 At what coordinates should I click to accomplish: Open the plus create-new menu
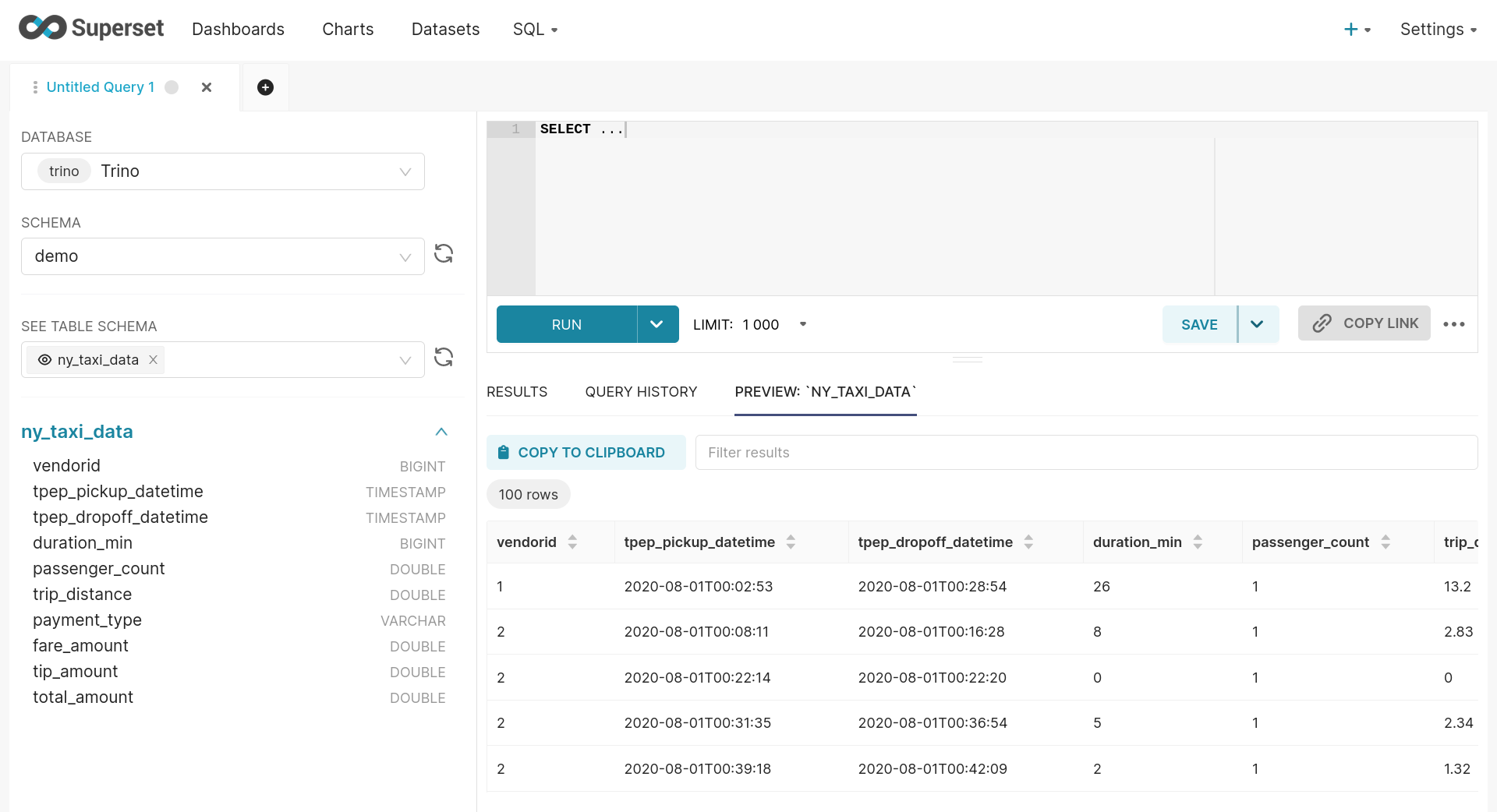[1356, 30]
